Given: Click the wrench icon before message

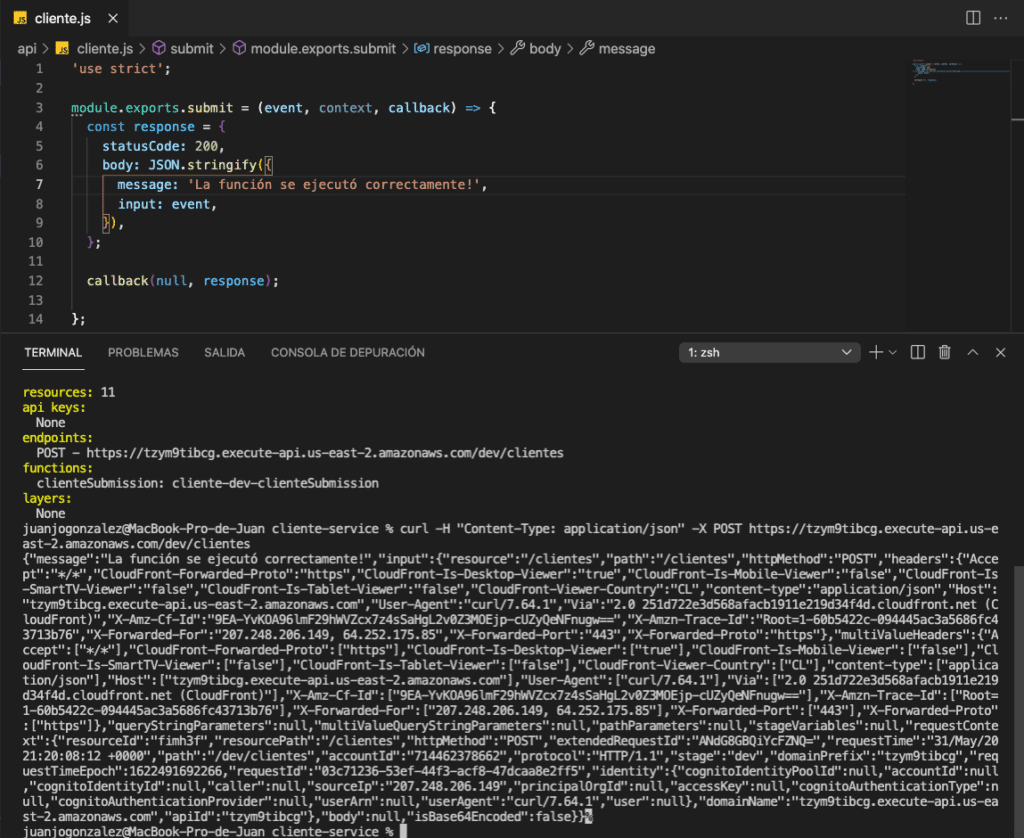Looking at the screenshot, I should click(587, 48).
